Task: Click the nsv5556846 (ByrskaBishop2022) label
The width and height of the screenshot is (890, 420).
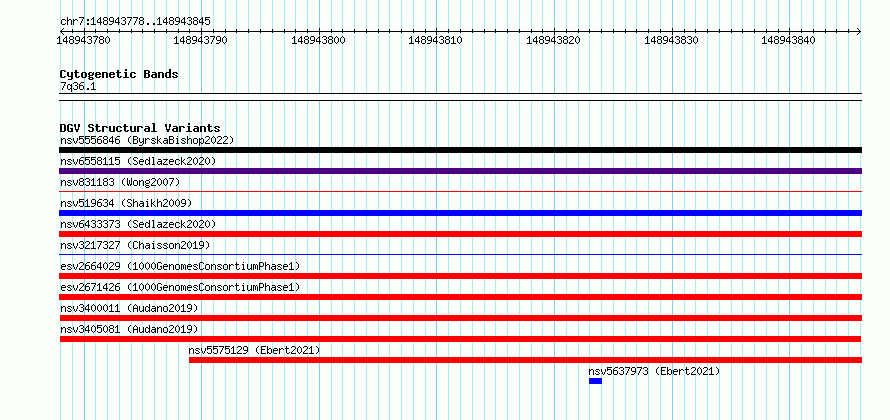Action: 147,140
